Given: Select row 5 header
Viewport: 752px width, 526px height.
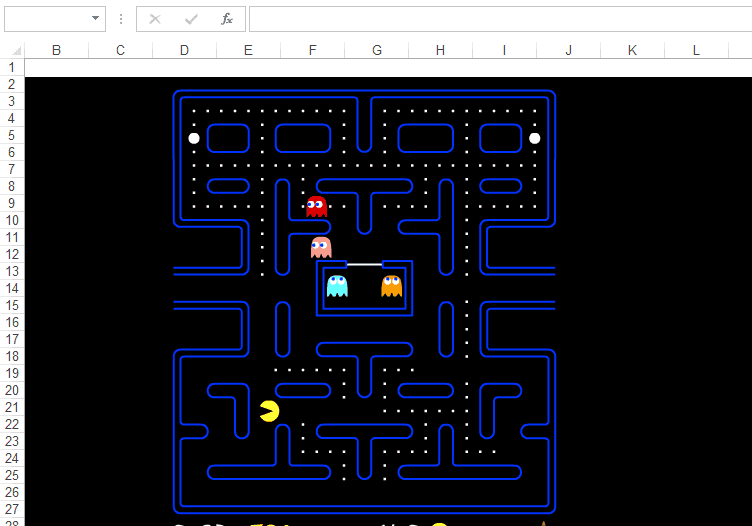Looking at the screenshot, I should 12,136.
